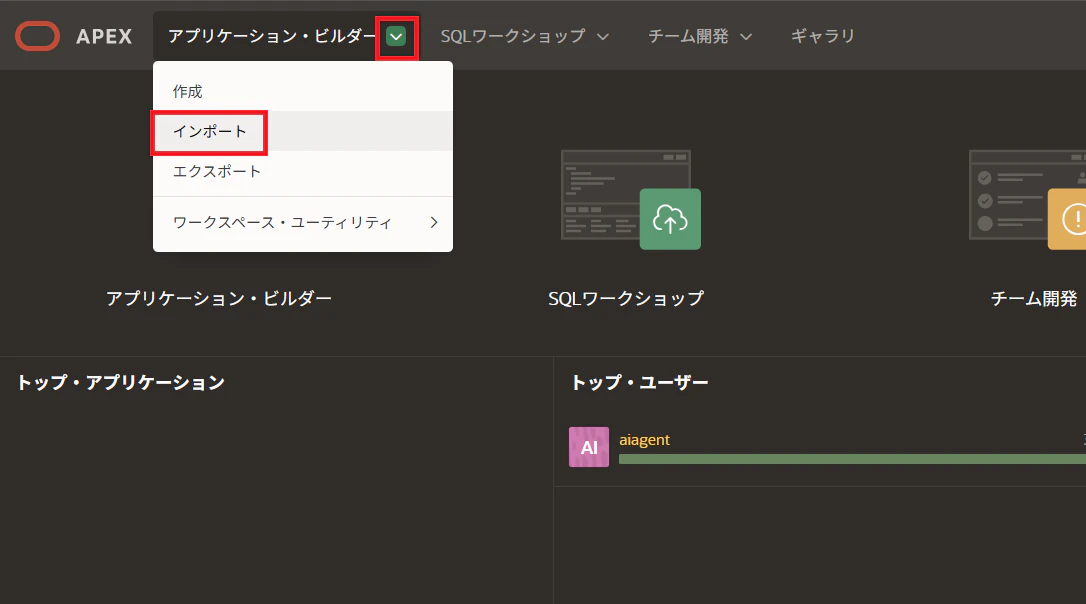1086x604 pixels.
Task: Click the AI user avatar
Action: click(x=589, y=447)
